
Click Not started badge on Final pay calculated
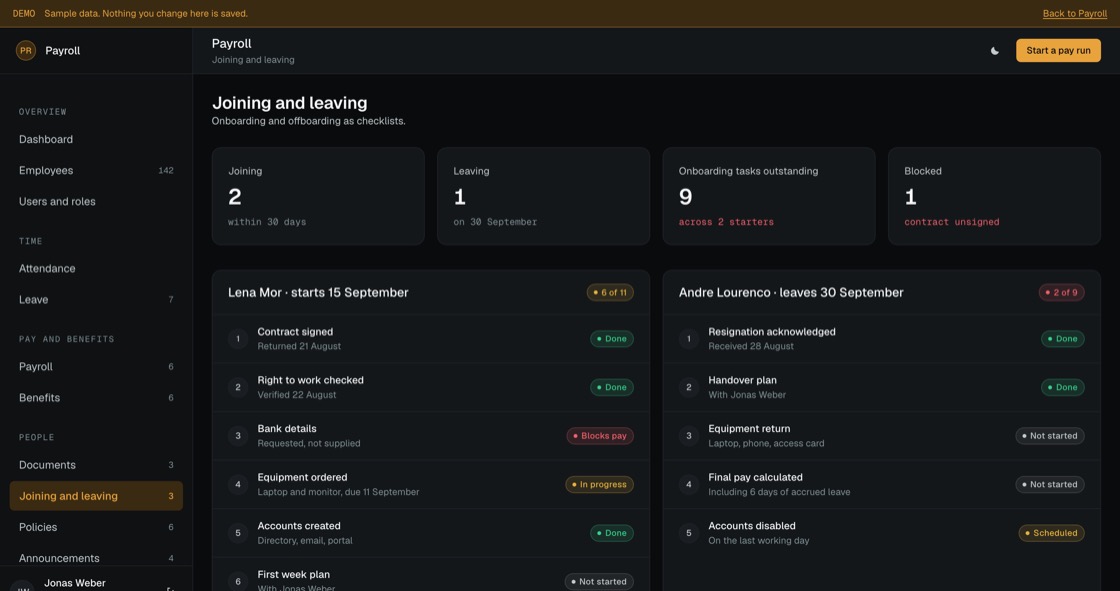(1050, 485)
